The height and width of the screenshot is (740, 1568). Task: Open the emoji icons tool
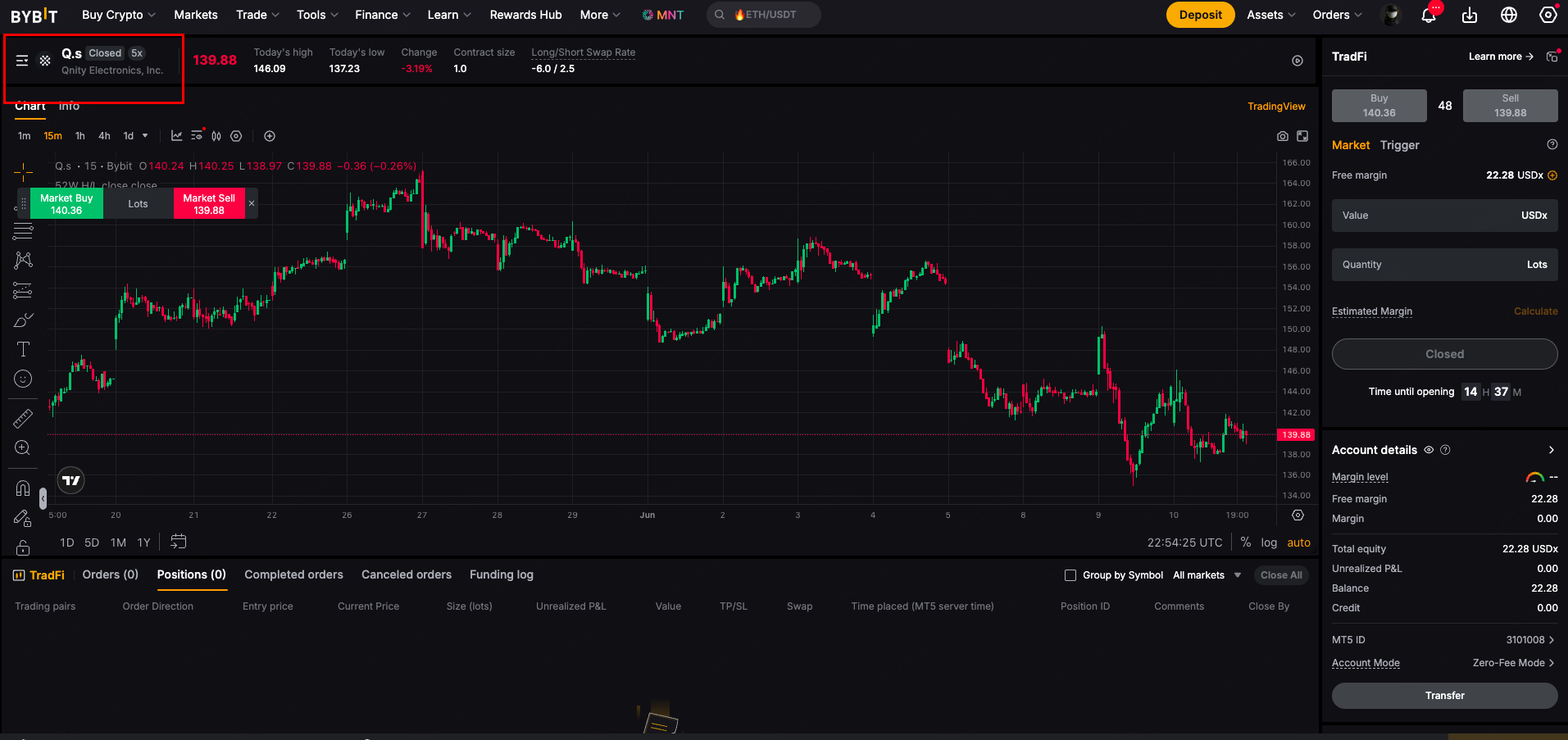23,379
